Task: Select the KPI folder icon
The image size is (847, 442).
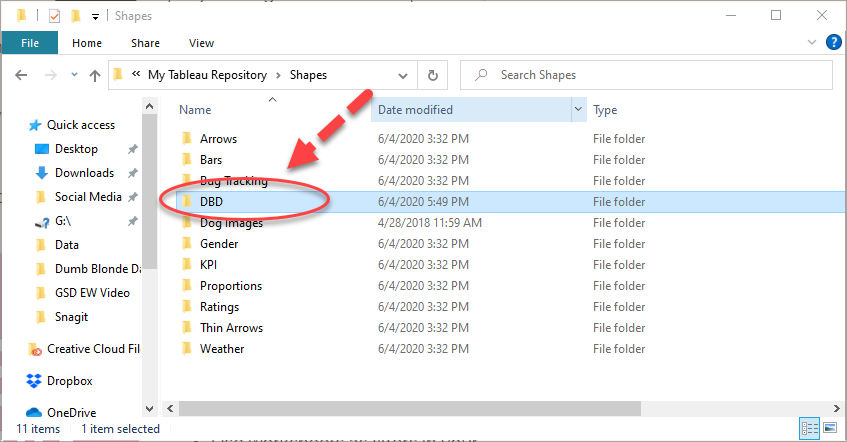Action: (187, 265)
